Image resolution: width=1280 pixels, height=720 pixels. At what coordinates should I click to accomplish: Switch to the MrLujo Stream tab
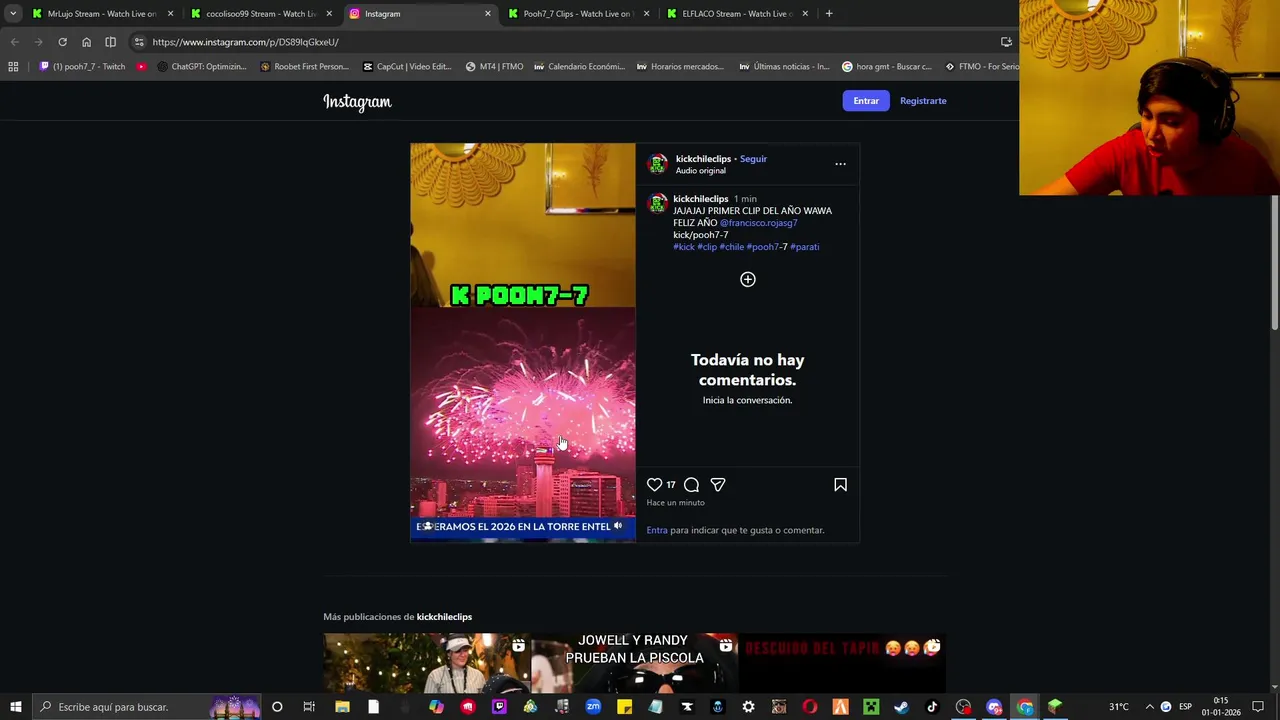point(102,14)
